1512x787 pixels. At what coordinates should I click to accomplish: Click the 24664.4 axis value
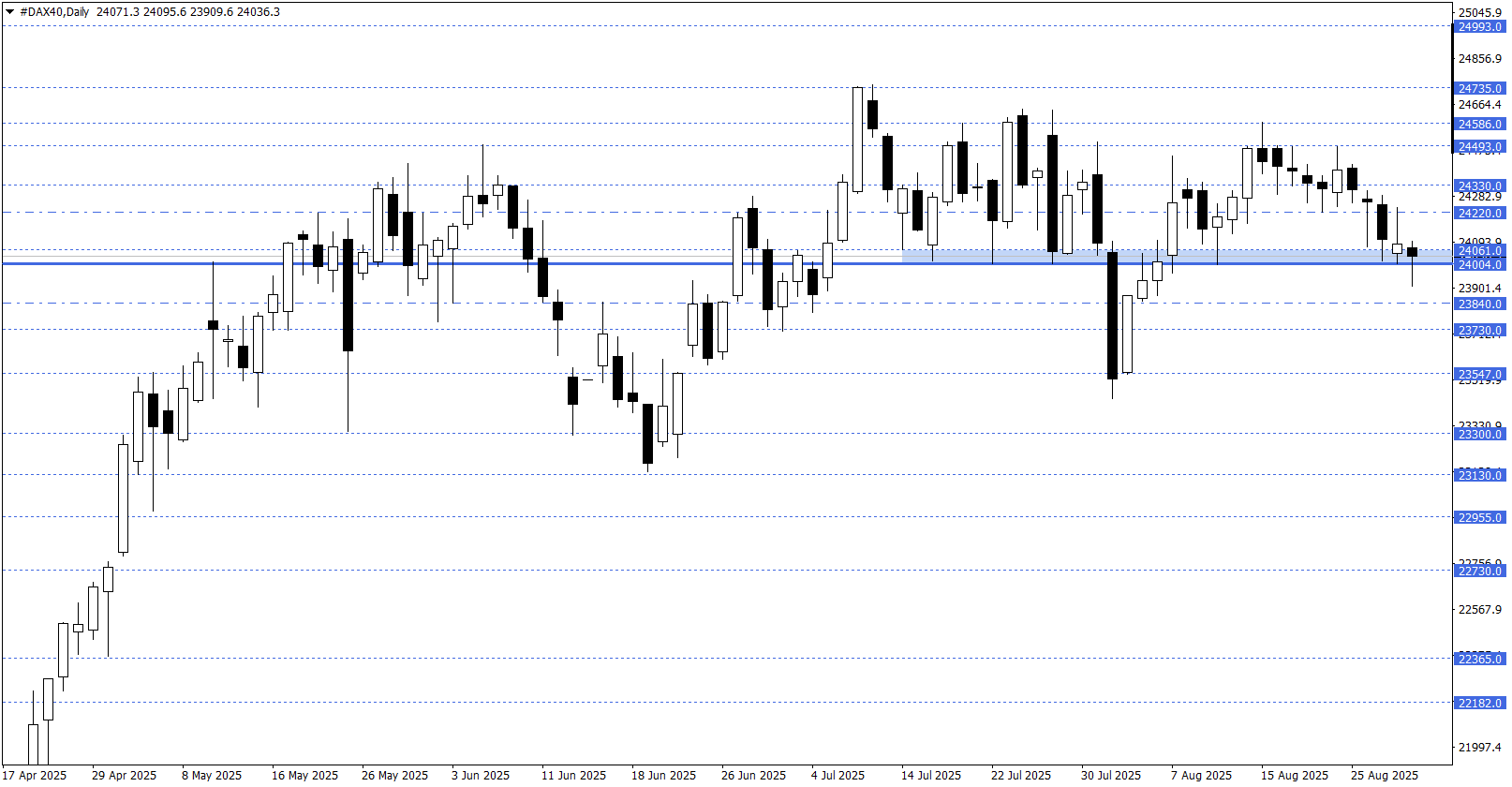coord(1480,105)
